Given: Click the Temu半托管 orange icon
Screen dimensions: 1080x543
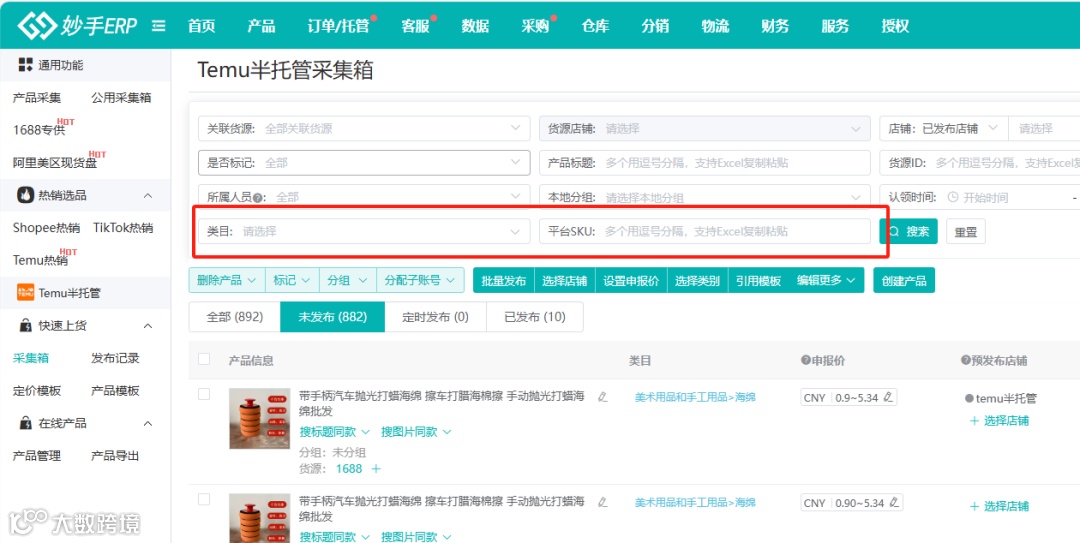Looking at the screenshot, I should (x=25, y=293).
